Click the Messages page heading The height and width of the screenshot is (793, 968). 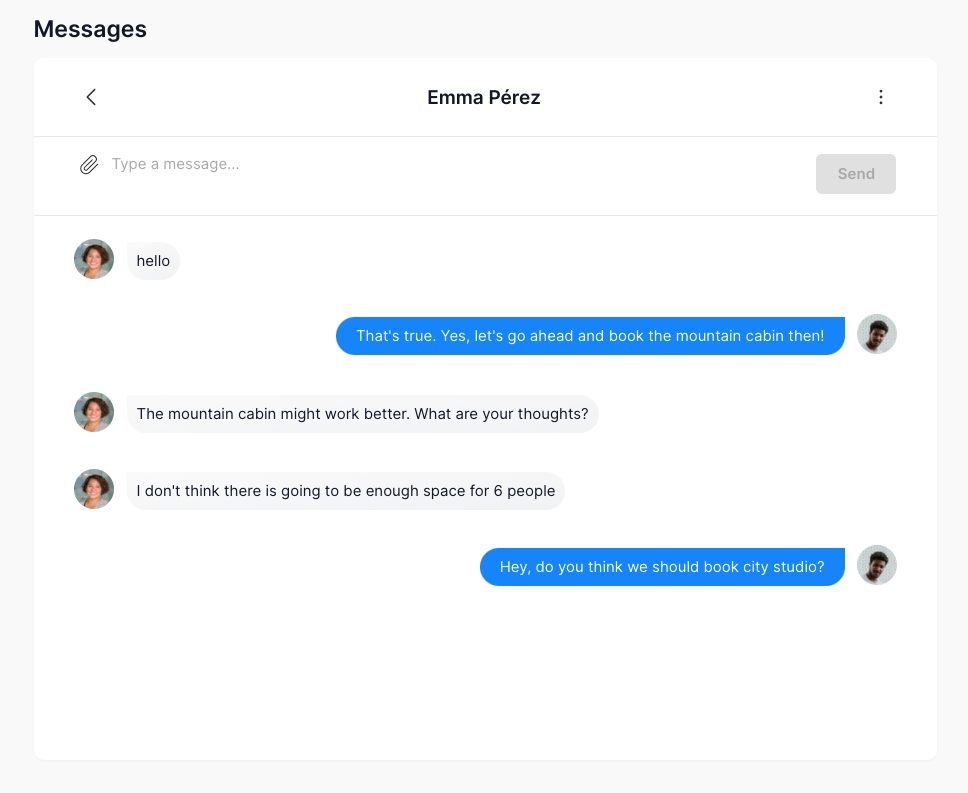click(x=90, y=29)
